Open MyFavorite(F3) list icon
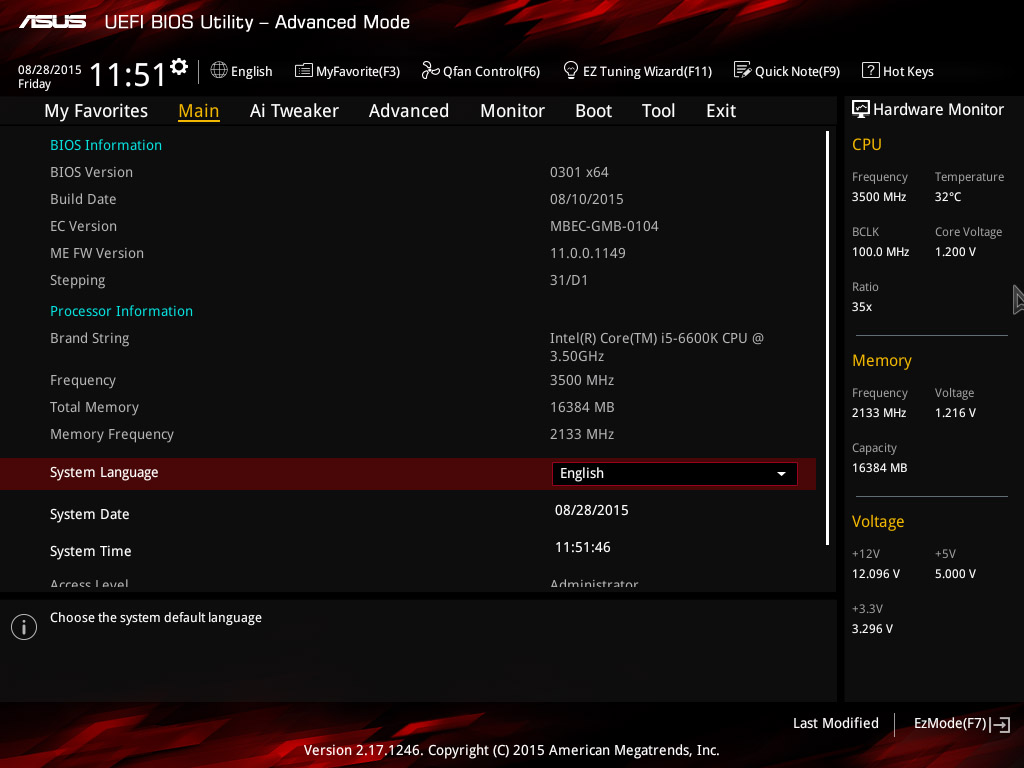Screen dimensions: 1024x768 303,71
